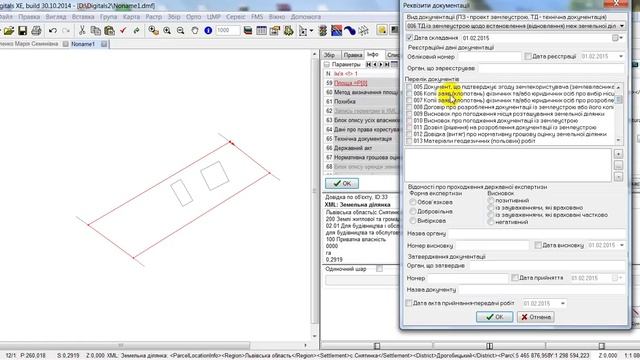This screenshot has height=360, width=640.
Task: Paste from the clipboard icon
Action: click(109, 31)
